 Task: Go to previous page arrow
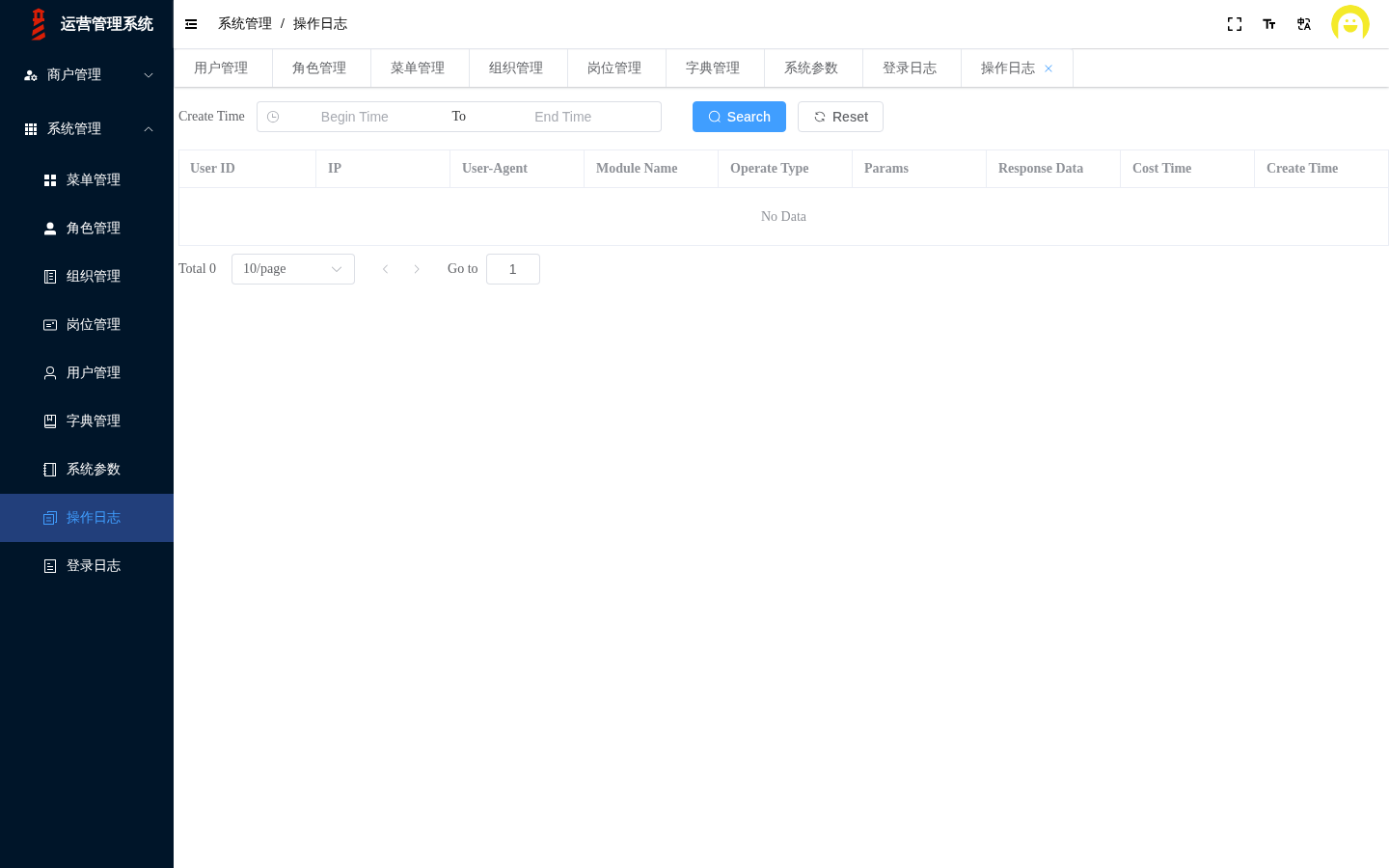tap(386, 269)
